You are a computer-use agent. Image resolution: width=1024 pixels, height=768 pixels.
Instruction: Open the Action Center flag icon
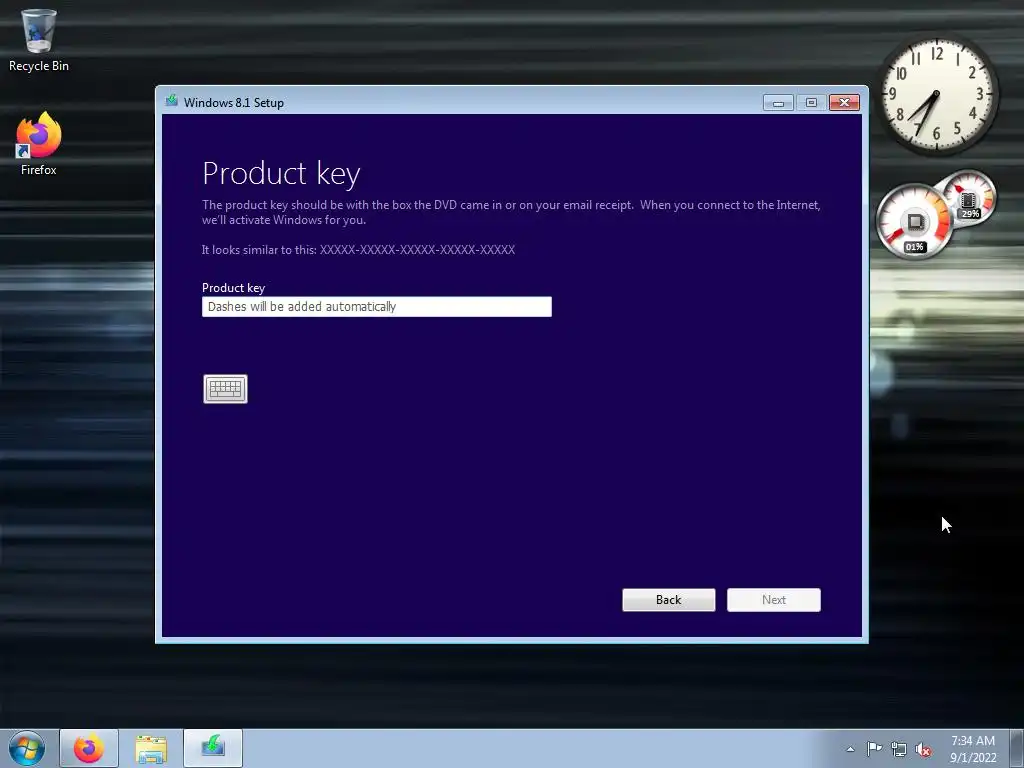874,749
